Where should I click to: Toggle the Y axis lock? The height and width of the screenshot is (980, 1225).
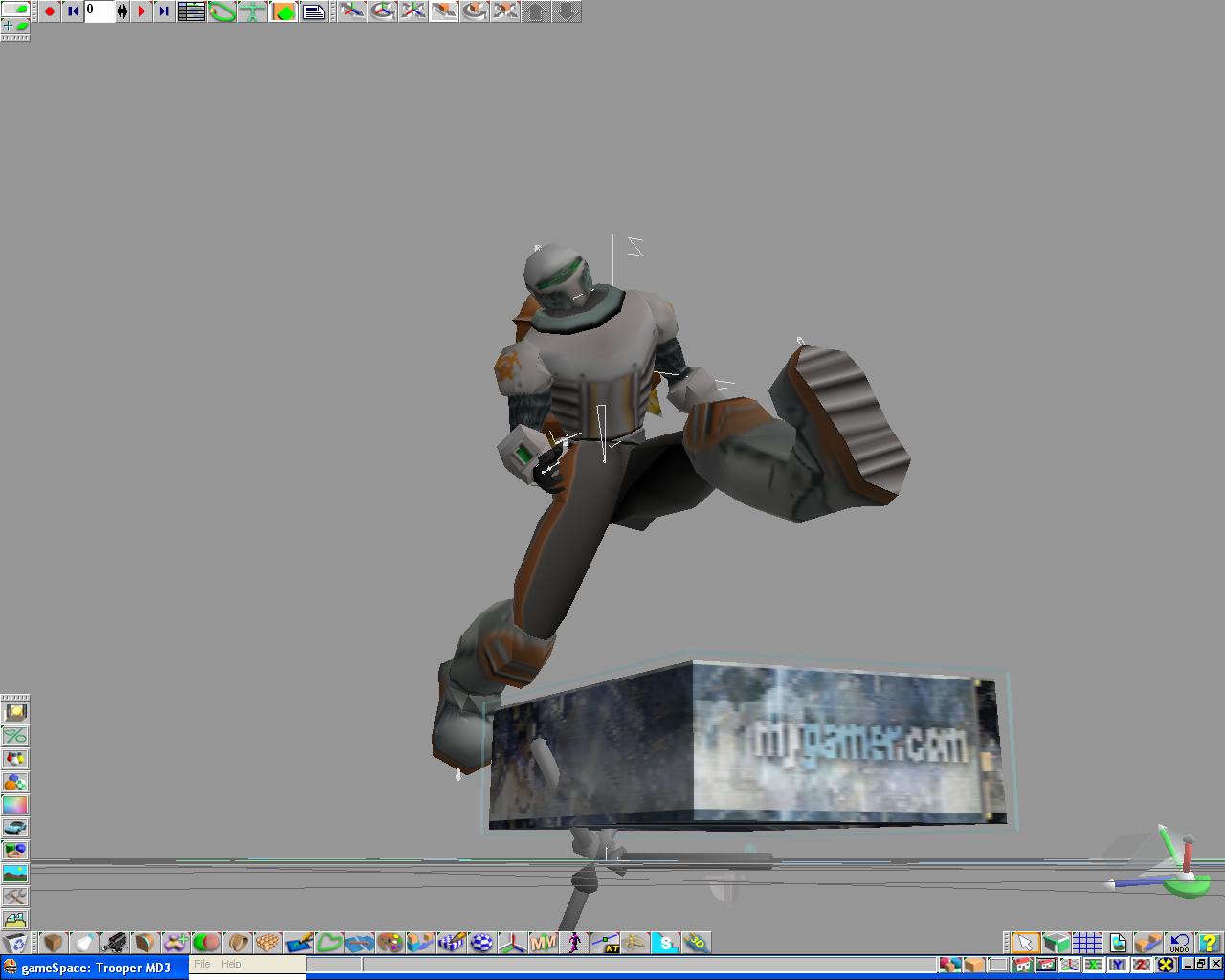pyautogui.click(x=1118, y=965)
